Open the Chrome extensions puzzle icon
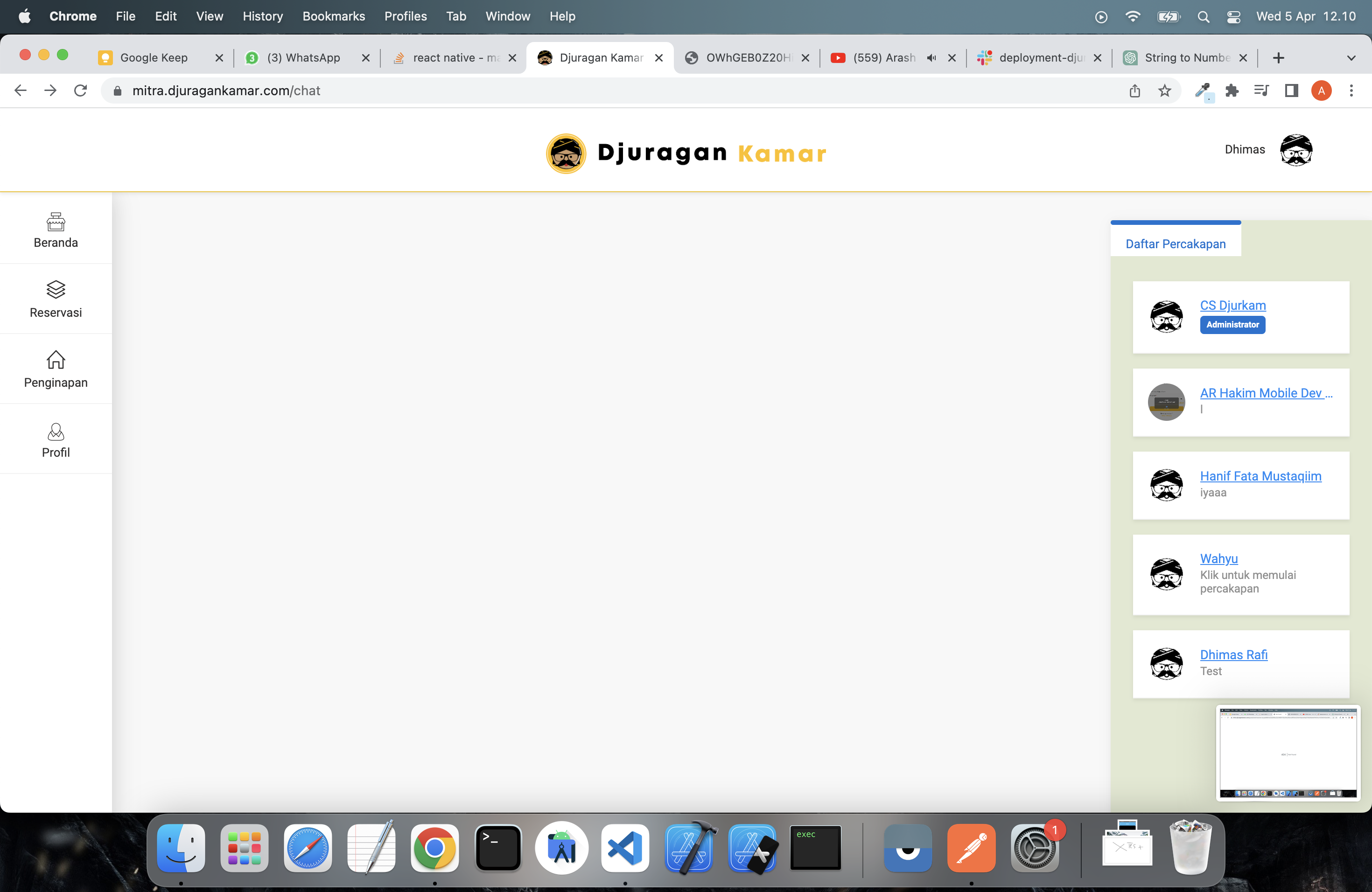The height and width of the screenshot is (892, 1372). click(x=1232, y=91)
